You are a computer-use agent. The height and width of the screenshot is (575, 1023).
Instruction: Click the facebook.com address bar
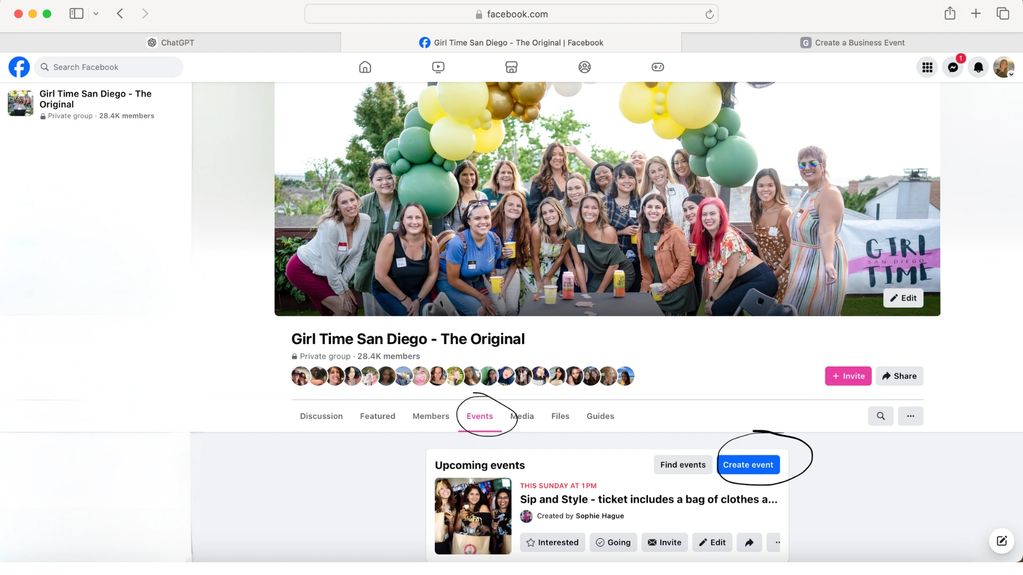pyautogui.click(x=512, y=14)
